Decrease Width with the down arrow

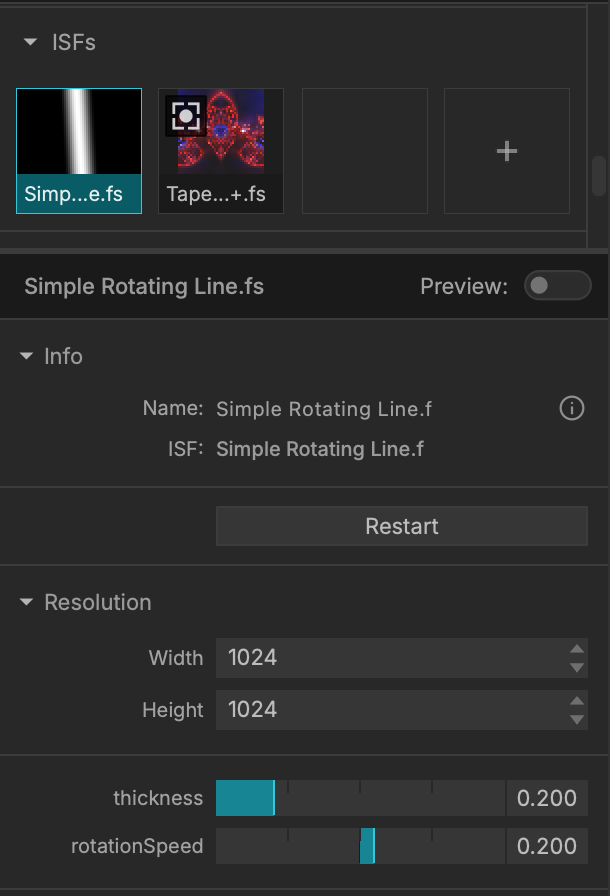click(577, 667)
